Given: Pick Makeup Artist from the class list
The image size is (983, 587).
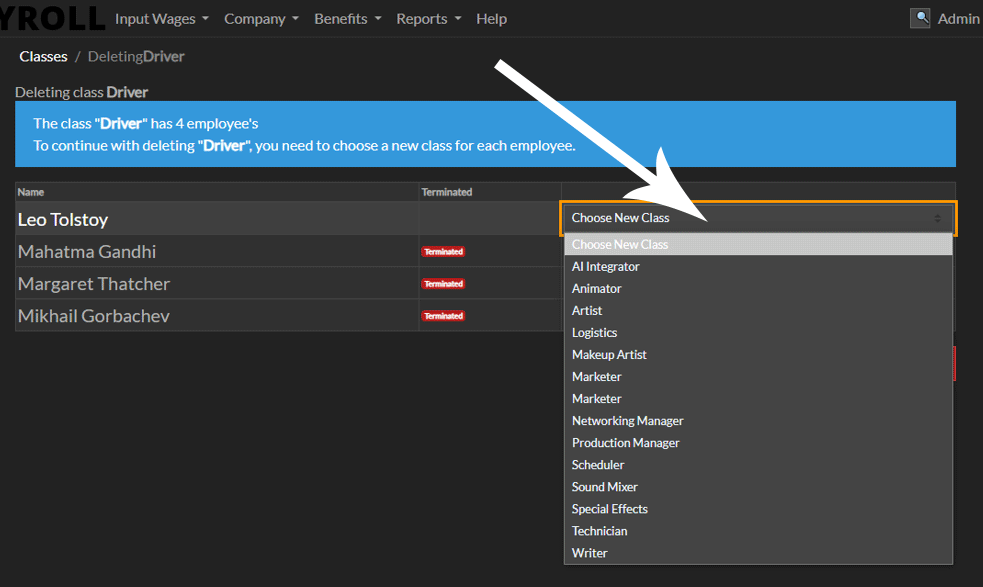Looking at the screenshot, I should pyautogui.click(x=608, y=354).
